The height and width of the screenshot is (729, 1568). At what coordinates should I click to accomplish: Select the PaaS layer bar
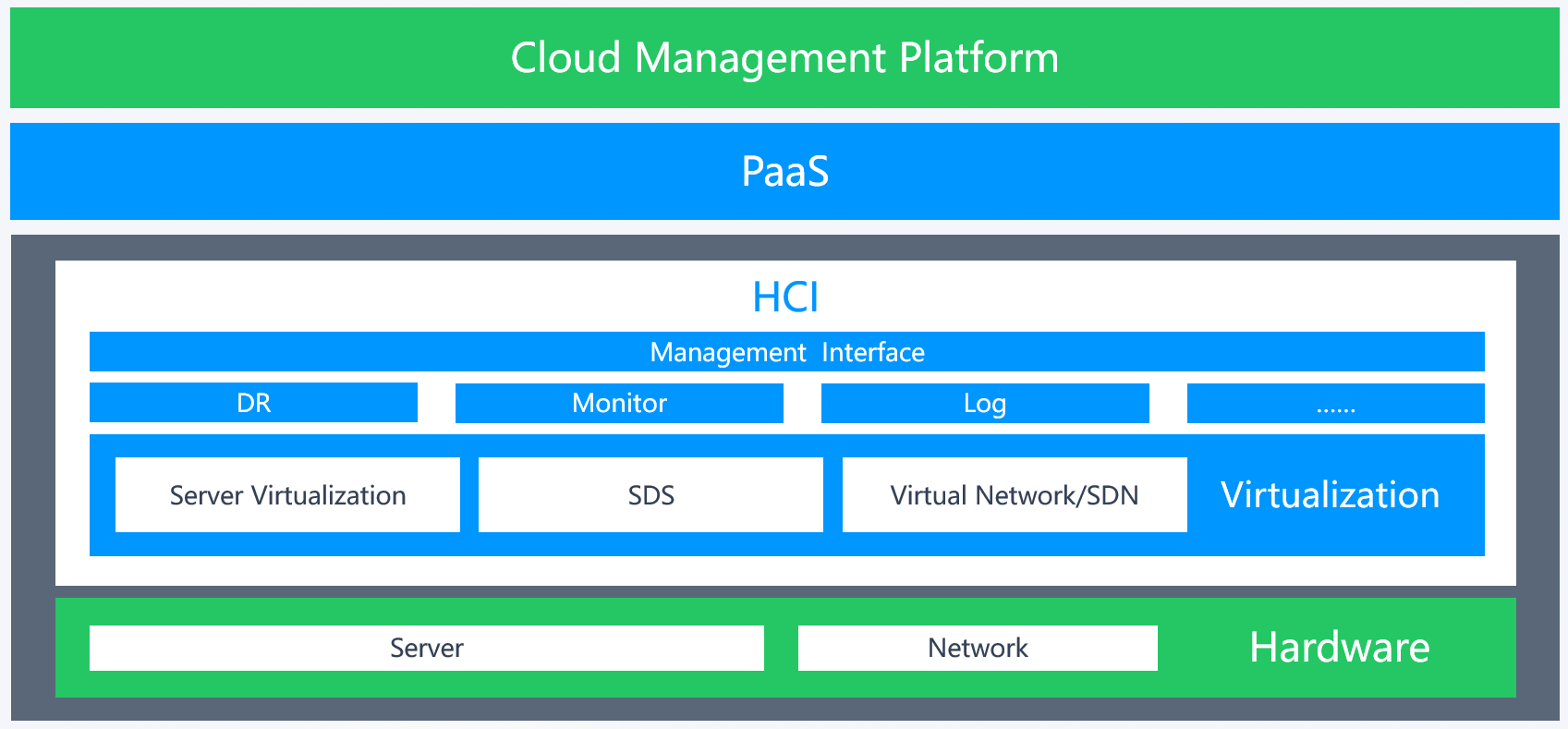point(784,171)
